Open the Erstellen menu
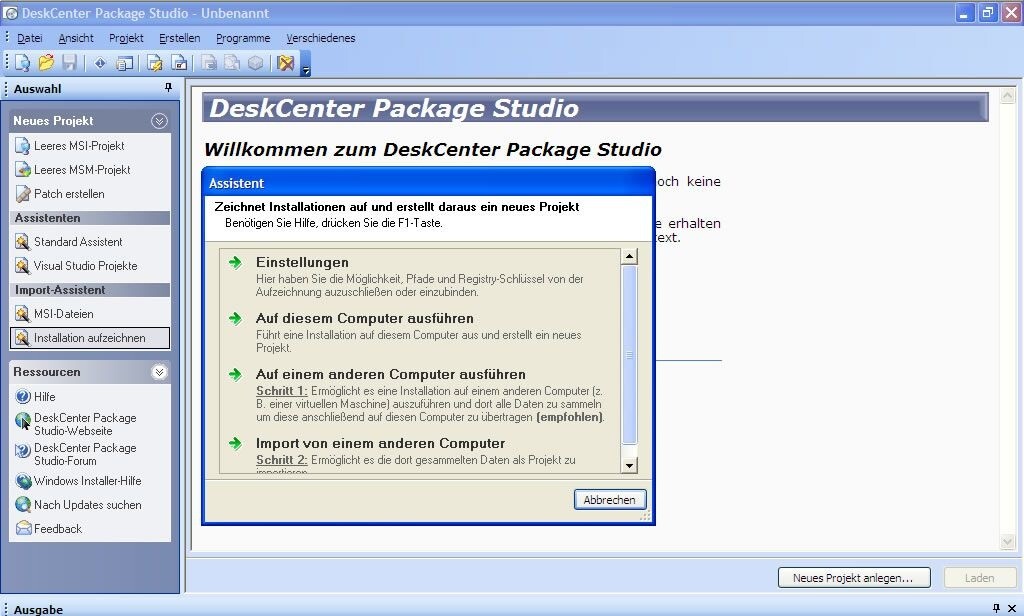 point(180,38)
